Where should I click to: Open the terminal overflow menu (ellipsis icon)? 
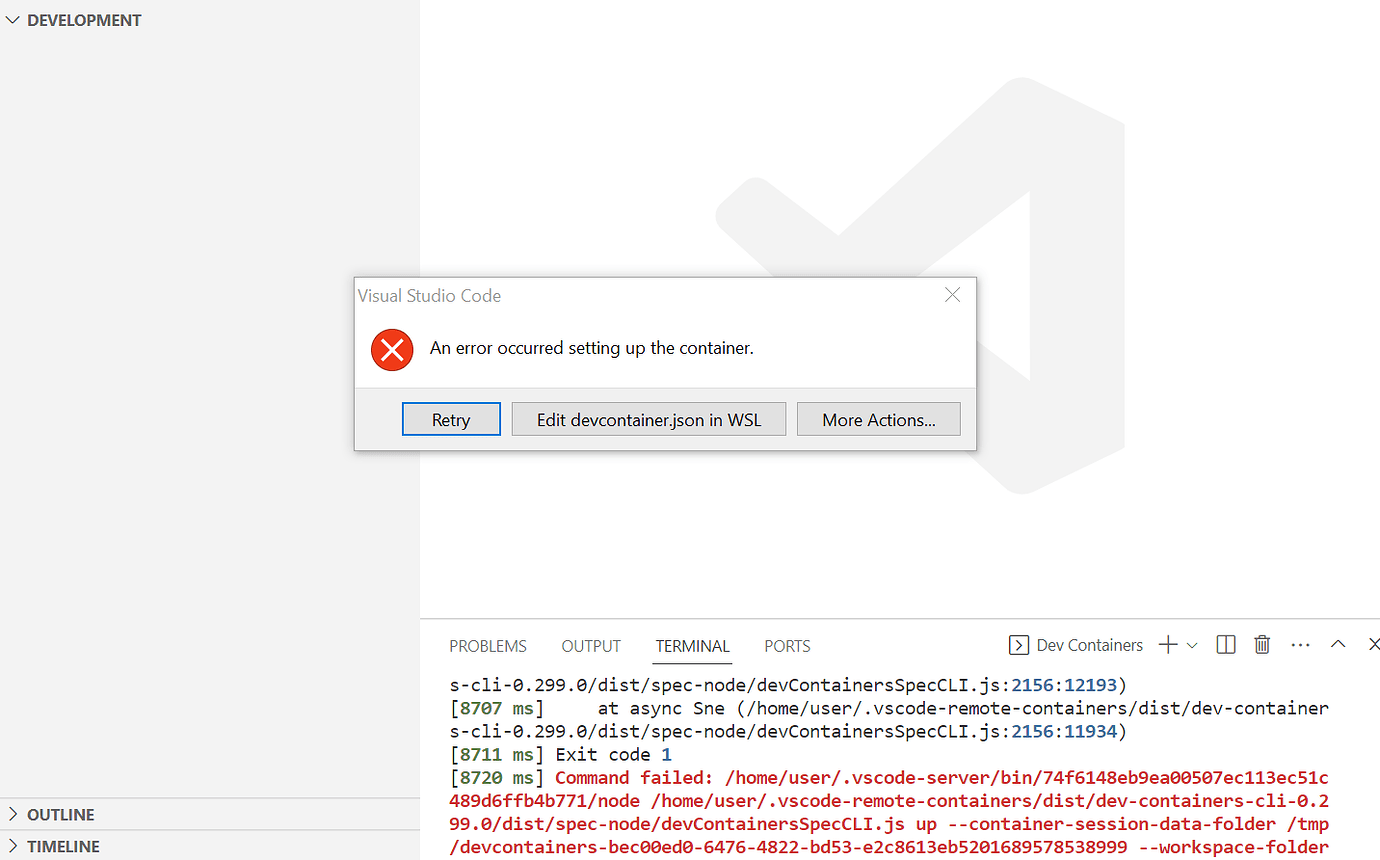click(x=1299, y=644)
